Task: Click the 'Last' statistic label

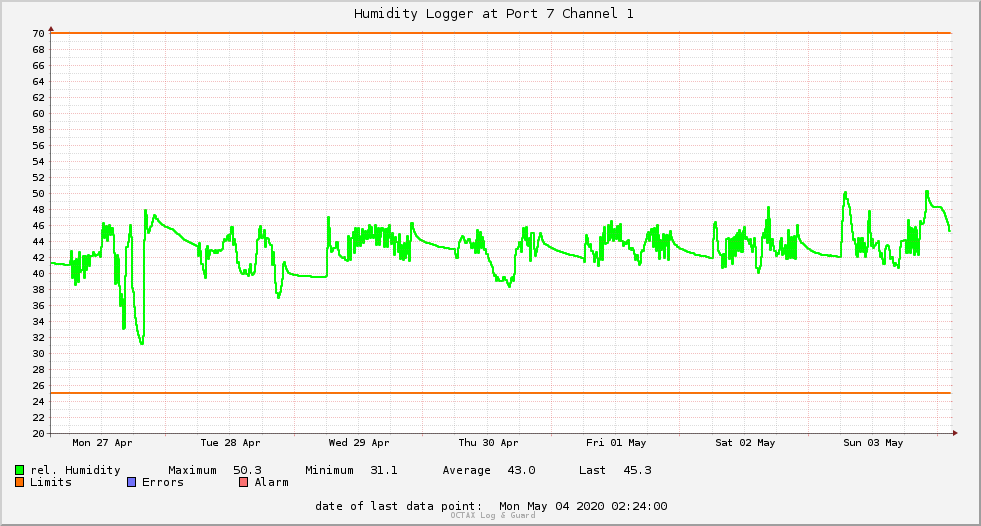Action: click(592, 470)
